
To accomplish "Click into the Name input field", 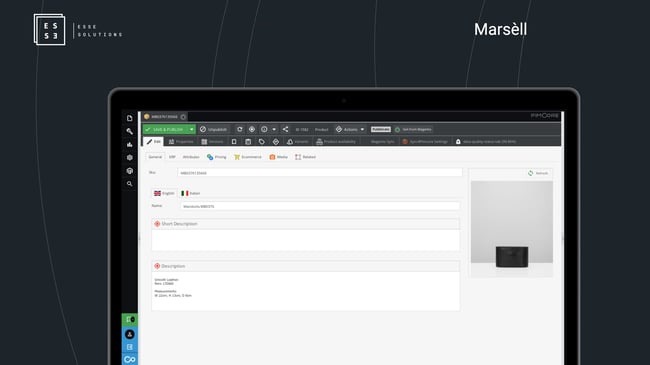I will tap(320, 206).
